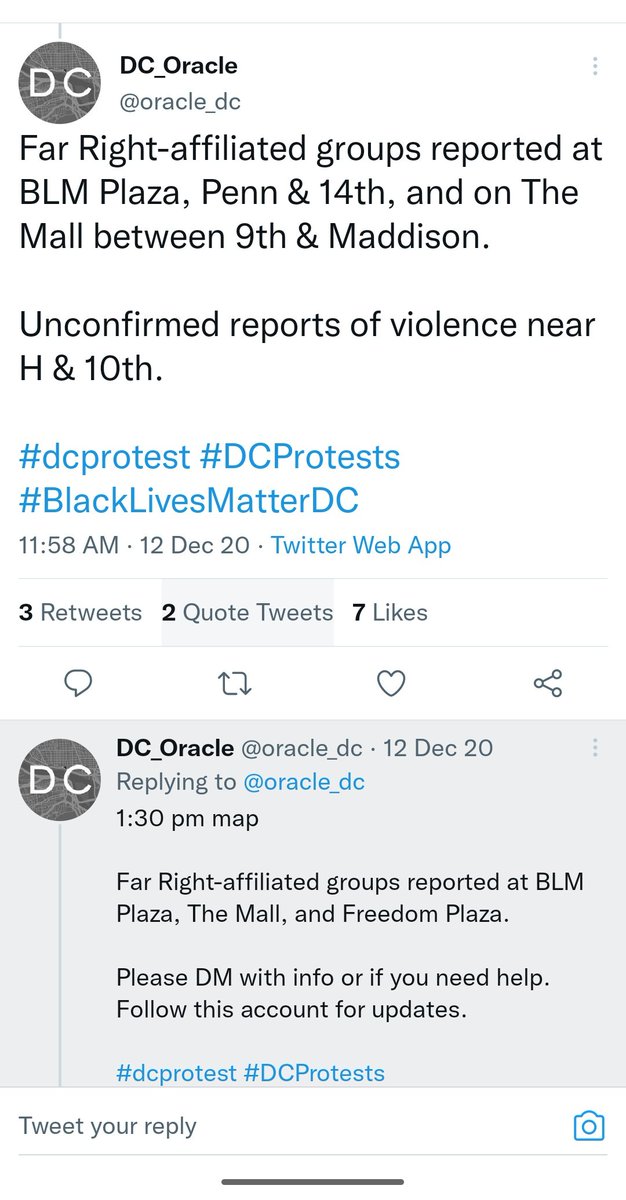Tap the camera icon in reply bar
Image resolution: width=626 pixels, height=1200 pixels.
pos(589,1126)
